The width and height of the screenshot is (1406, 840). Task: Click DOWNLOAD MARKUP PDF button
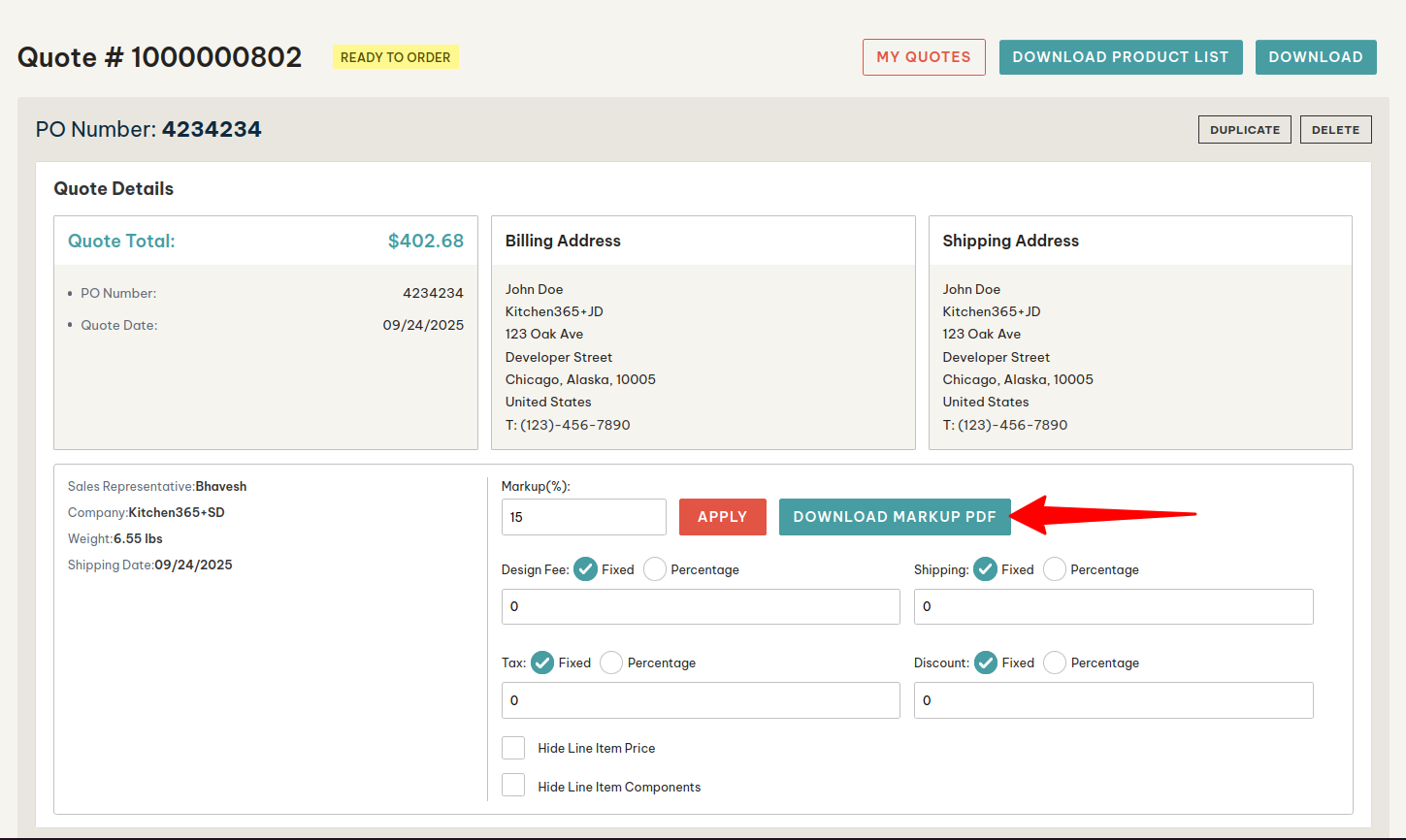(x=894, y=517)
